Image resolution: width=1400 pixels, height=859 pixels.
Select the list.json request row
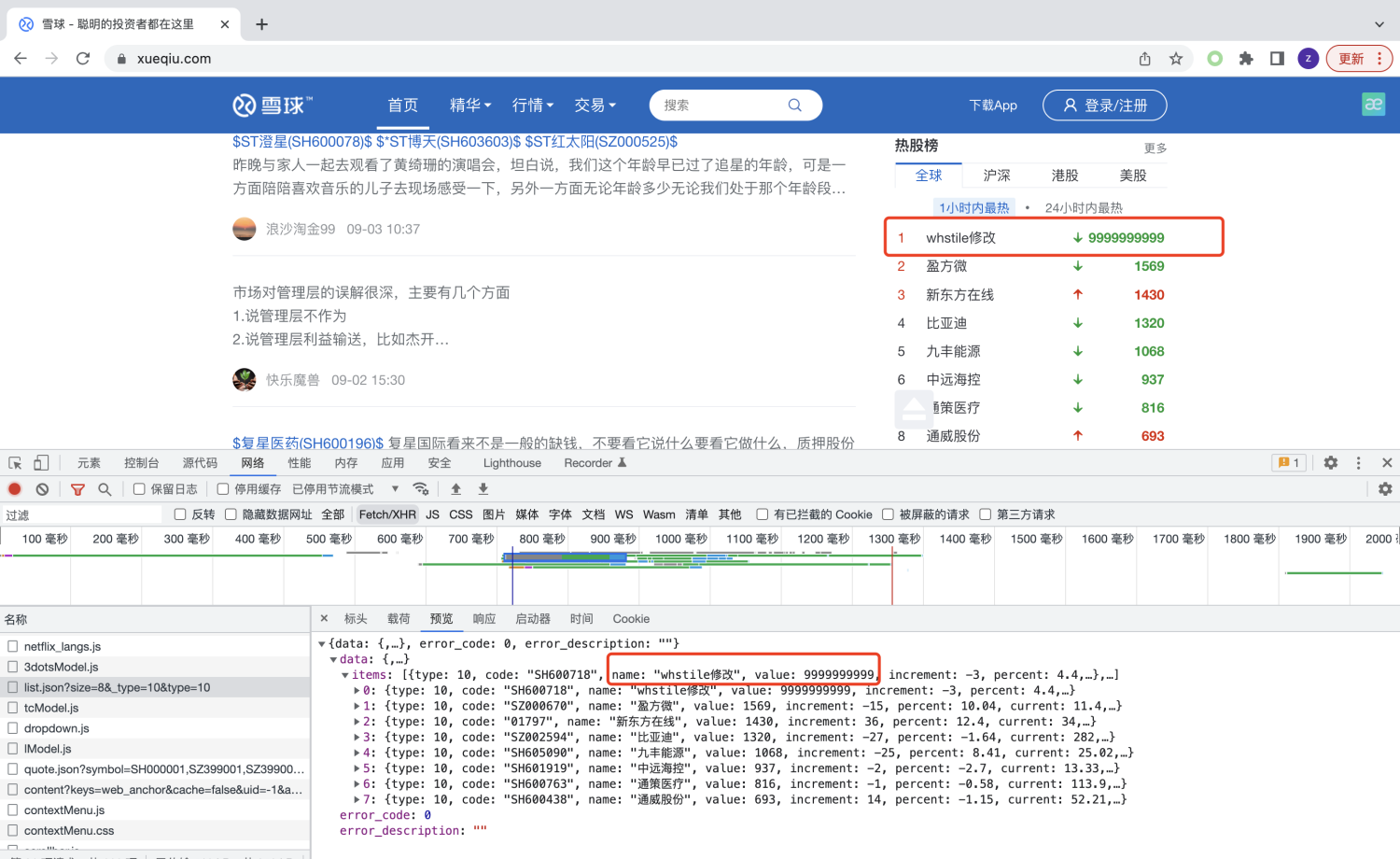(x=155, y=687)
